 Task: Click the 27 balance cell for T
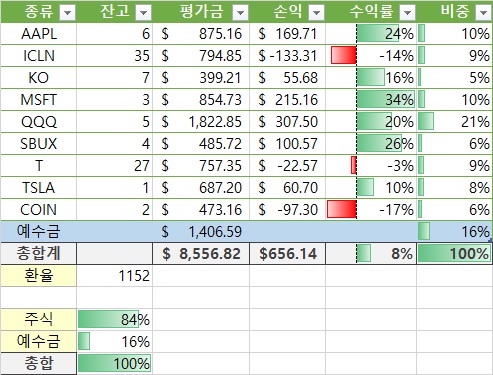click(x=115, y=166)
